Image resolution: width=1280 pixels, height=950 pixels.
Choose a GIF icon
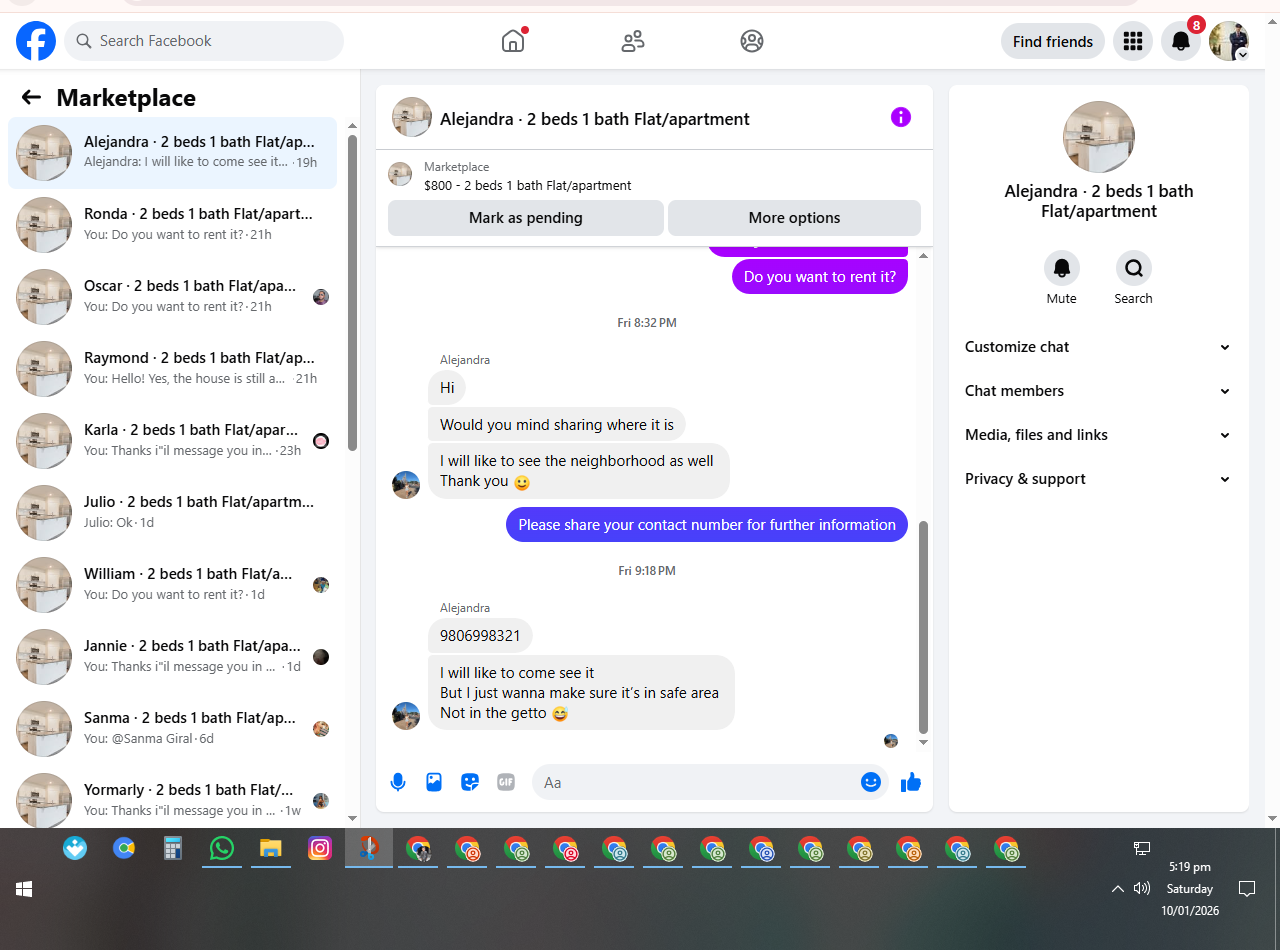(x=506, y=782)
